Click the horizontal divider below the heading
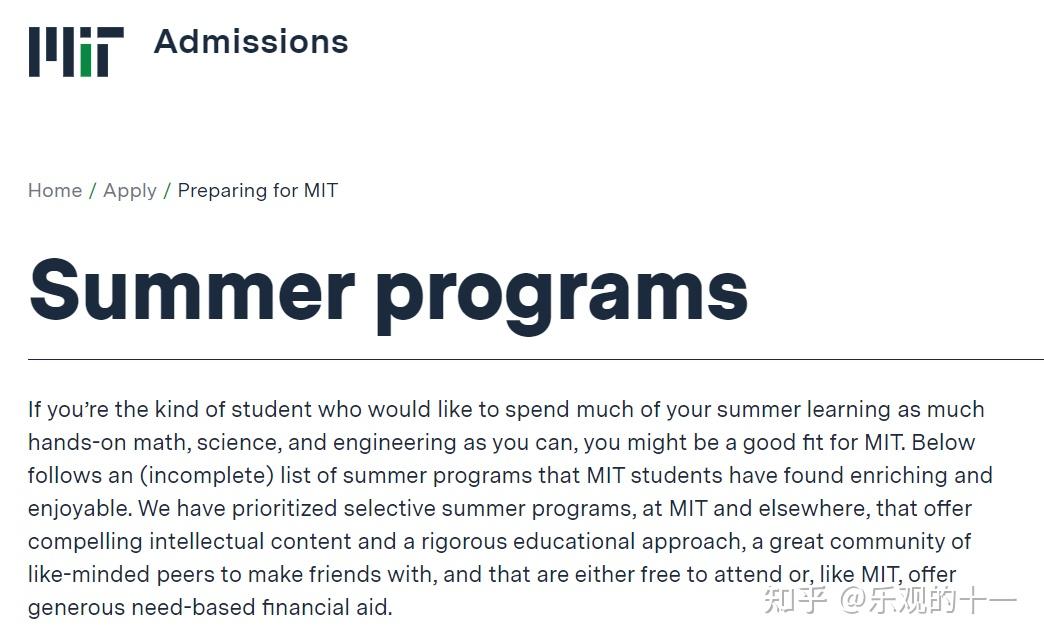Image resolution: width=1044 pixels, height=643 pixels. coord(536,359)
